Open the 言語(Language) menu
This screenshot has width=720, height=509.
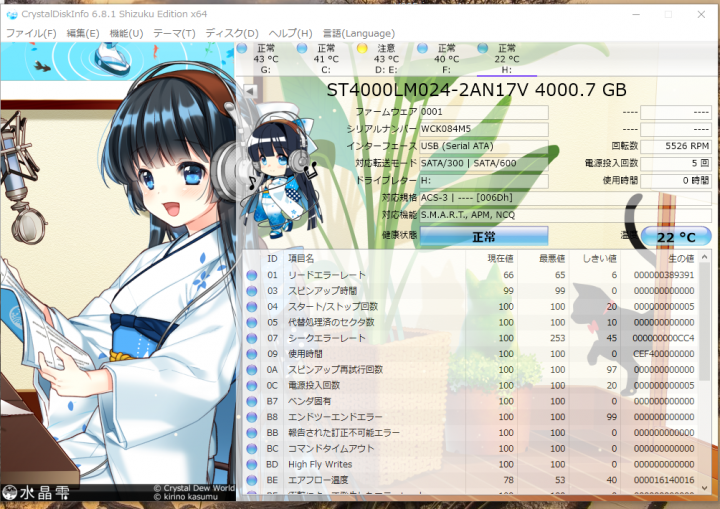[x=359, y=34]
